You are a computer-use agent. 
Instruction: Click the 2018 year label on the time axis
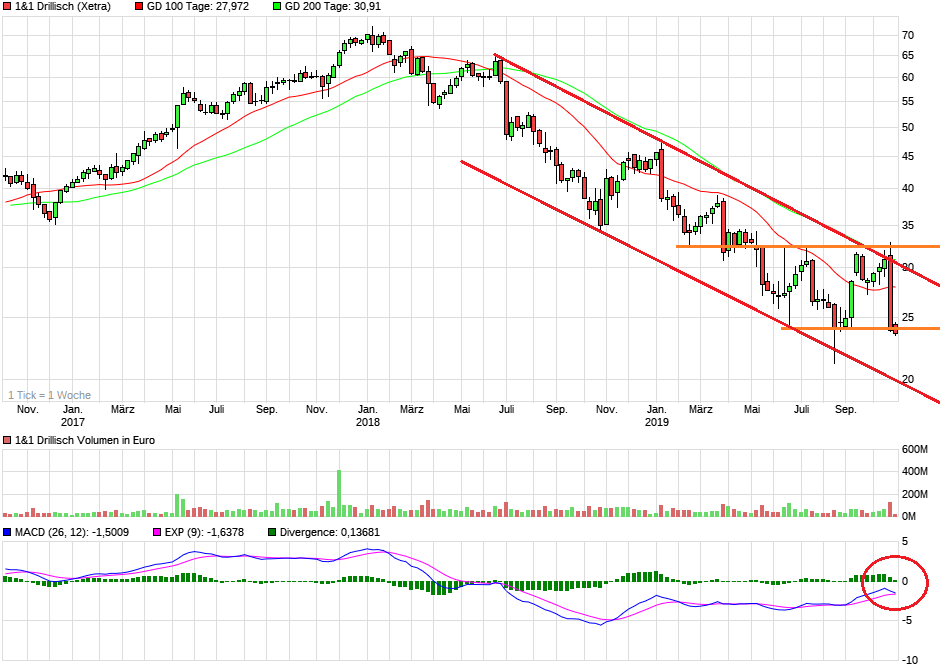[x=367, y=422]
